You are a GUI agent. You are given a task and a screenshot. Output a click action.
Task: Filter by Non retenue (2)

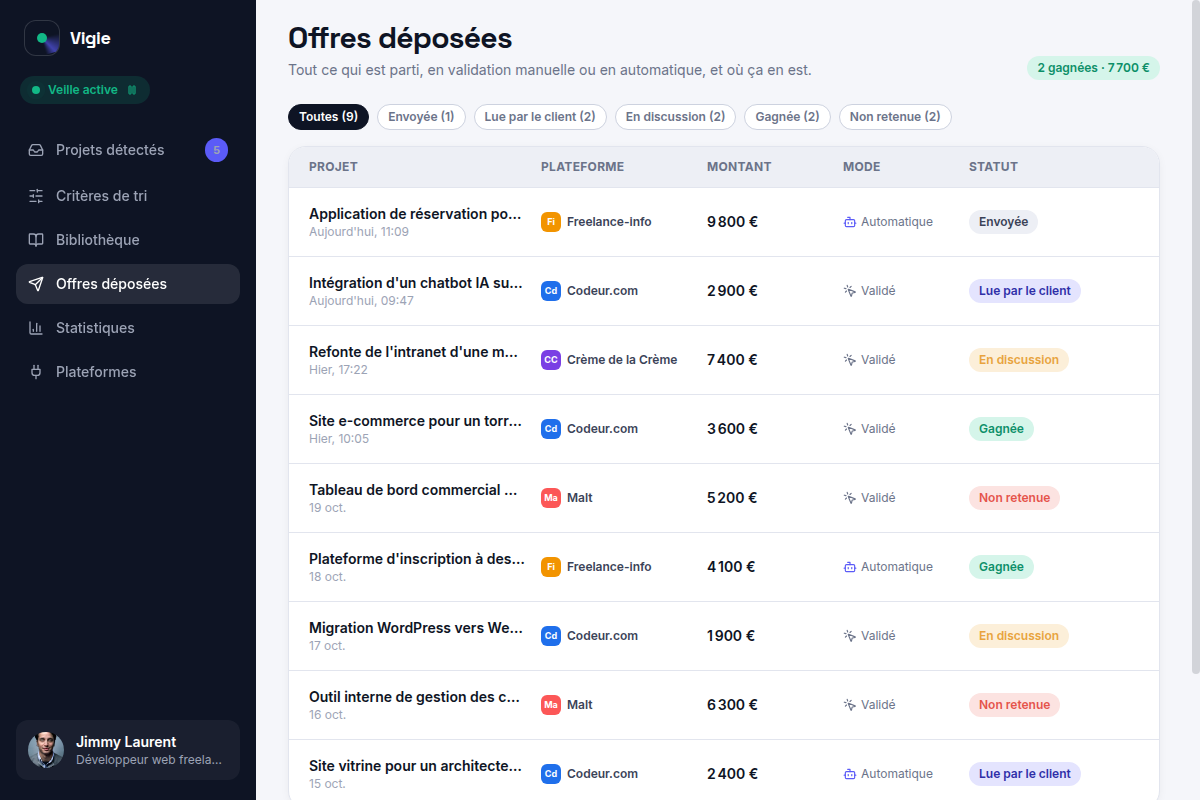[x=895, y=117]
